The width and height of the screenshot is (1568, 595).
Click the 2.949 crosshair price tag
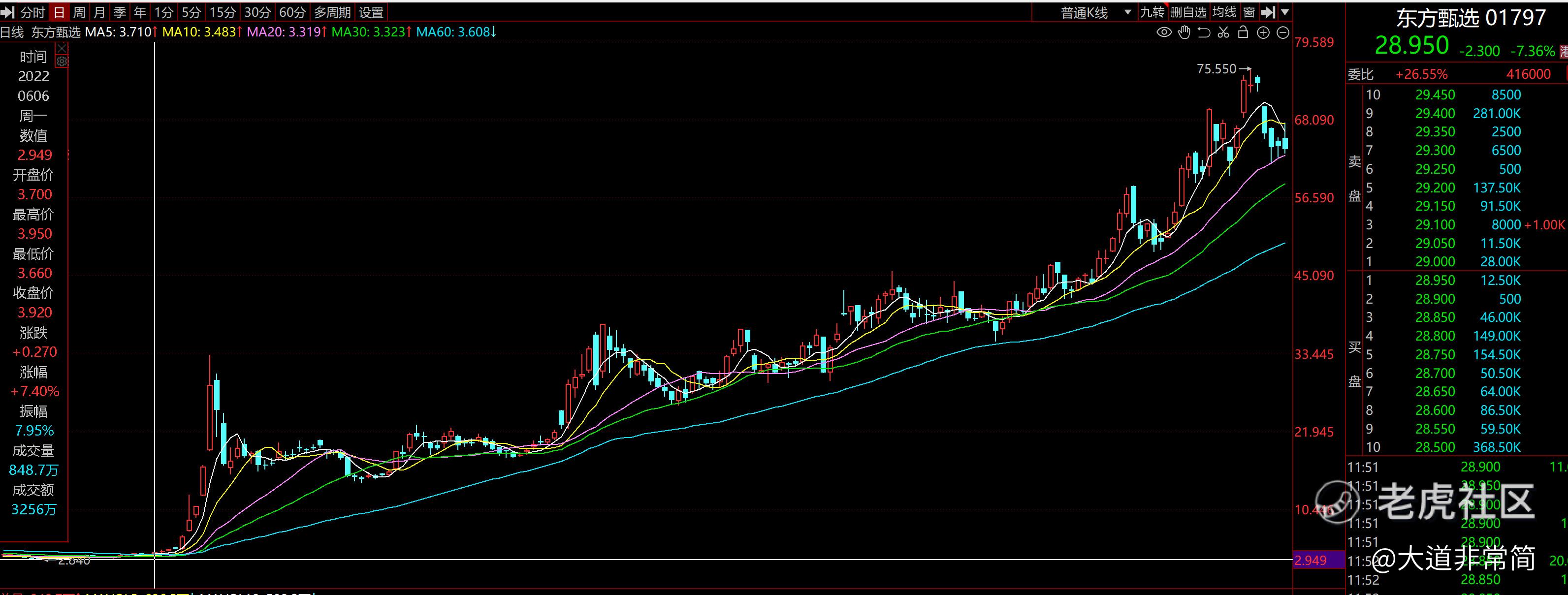coord(1318,561)
